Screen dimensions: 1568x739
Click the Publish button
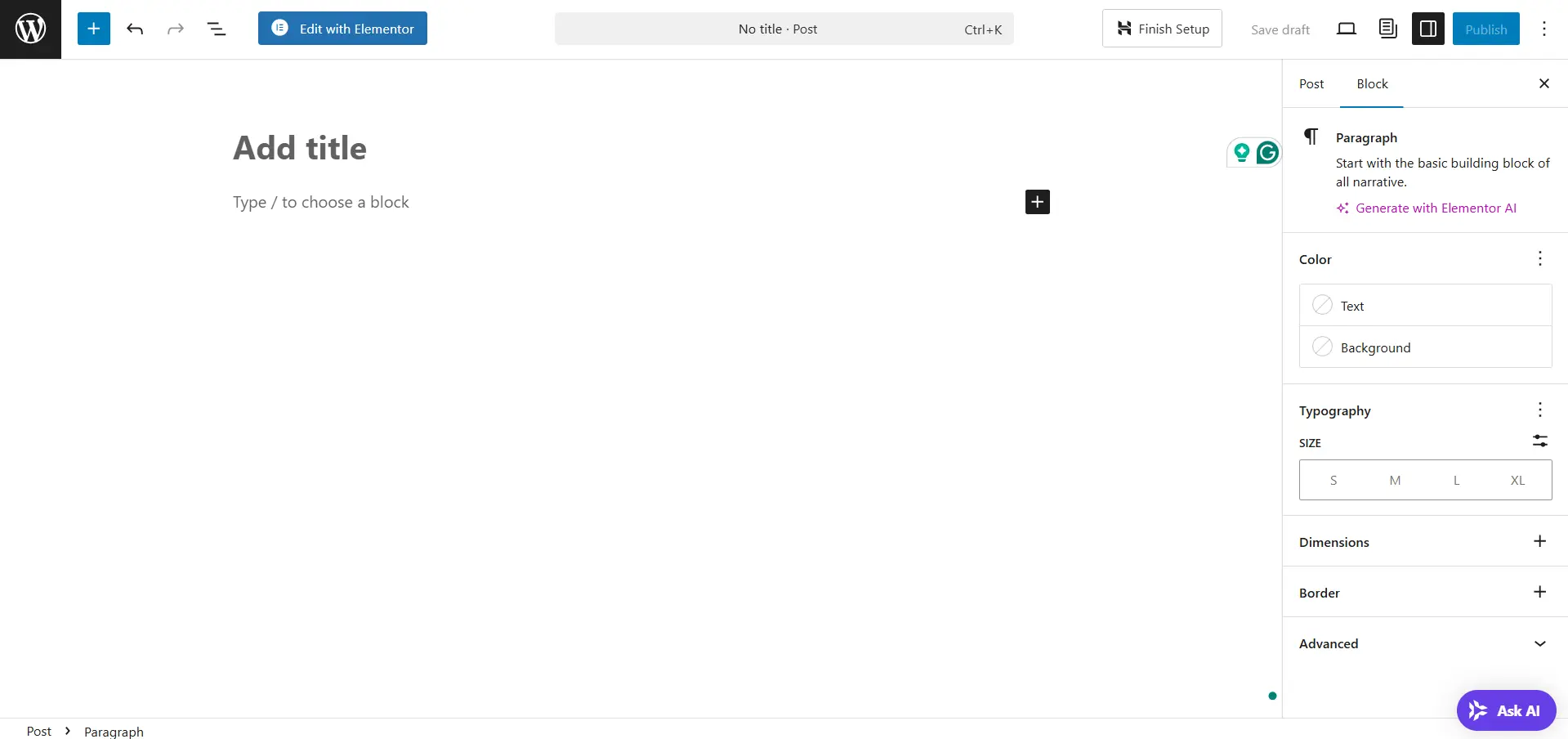(x=1485, y=29)
